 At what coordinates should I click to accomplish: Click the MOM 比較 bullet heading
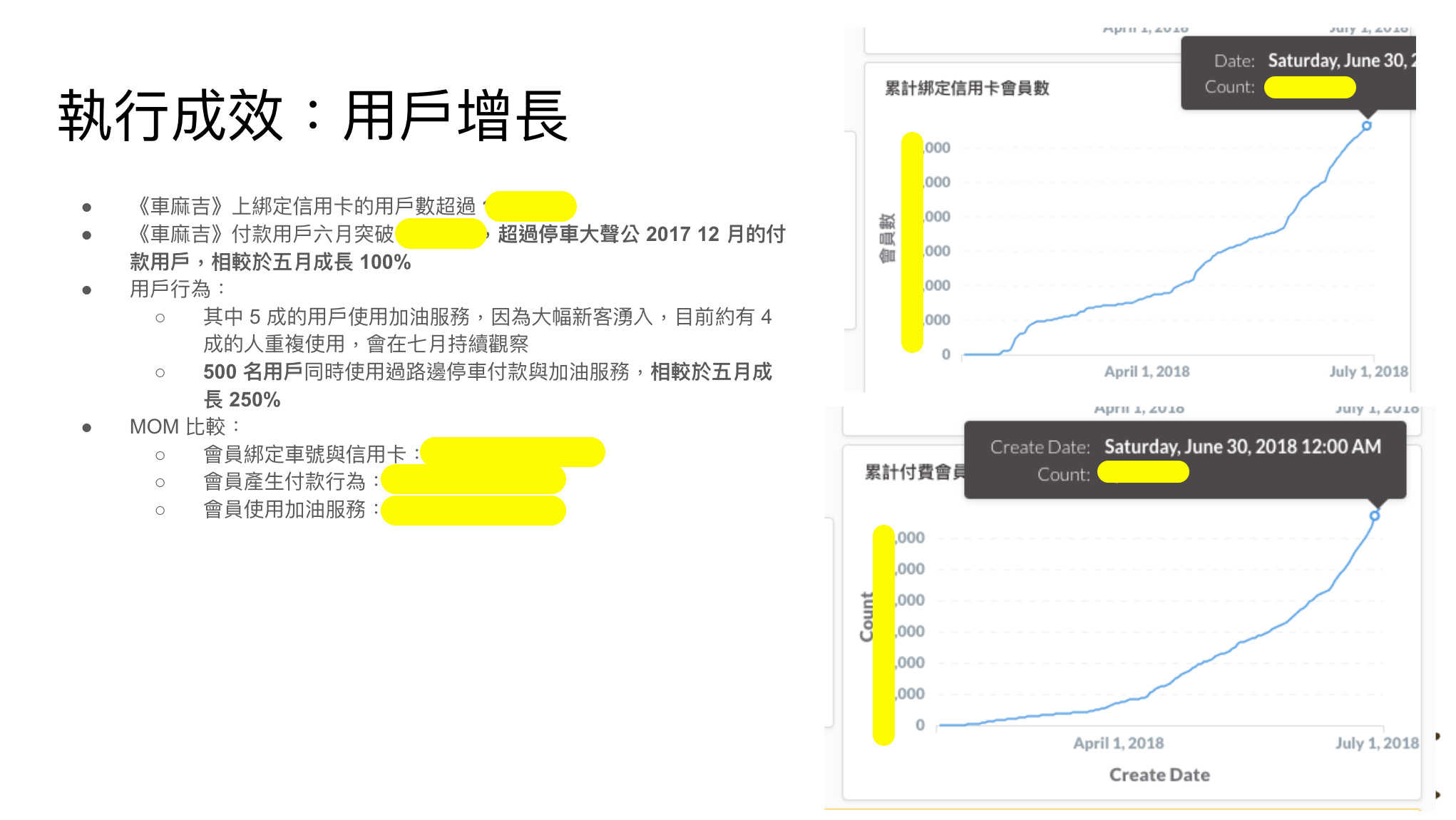pyautogui.click(x=184, y=426)
